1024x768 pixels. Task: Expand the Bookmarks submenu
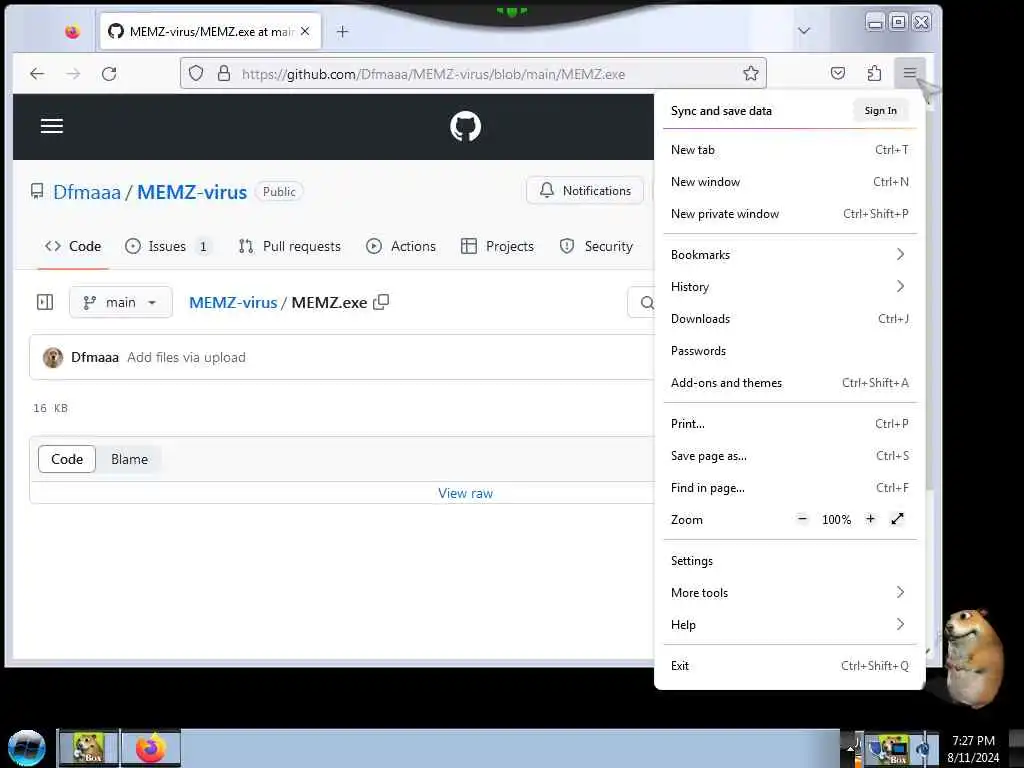point(790,254)
